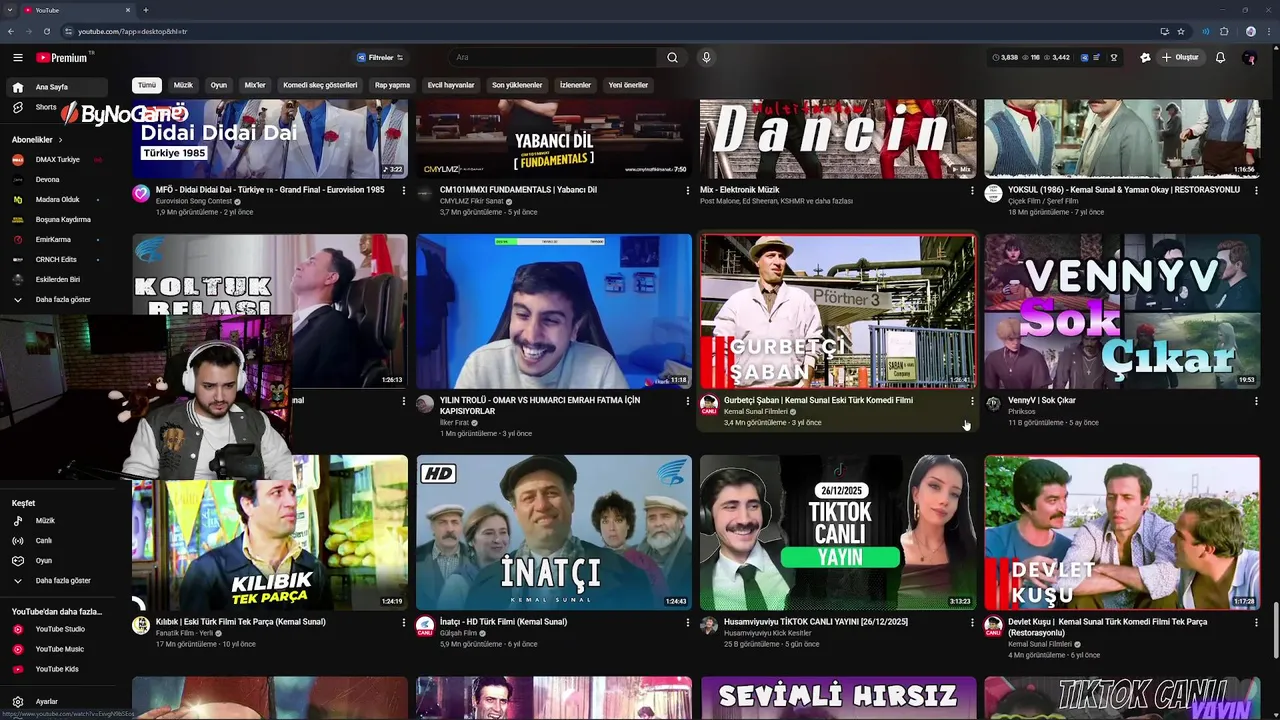The image size is (1280, 720).
Task: Play the Gurbetçi Şaban thumbnail
Action: click(838, 311)
